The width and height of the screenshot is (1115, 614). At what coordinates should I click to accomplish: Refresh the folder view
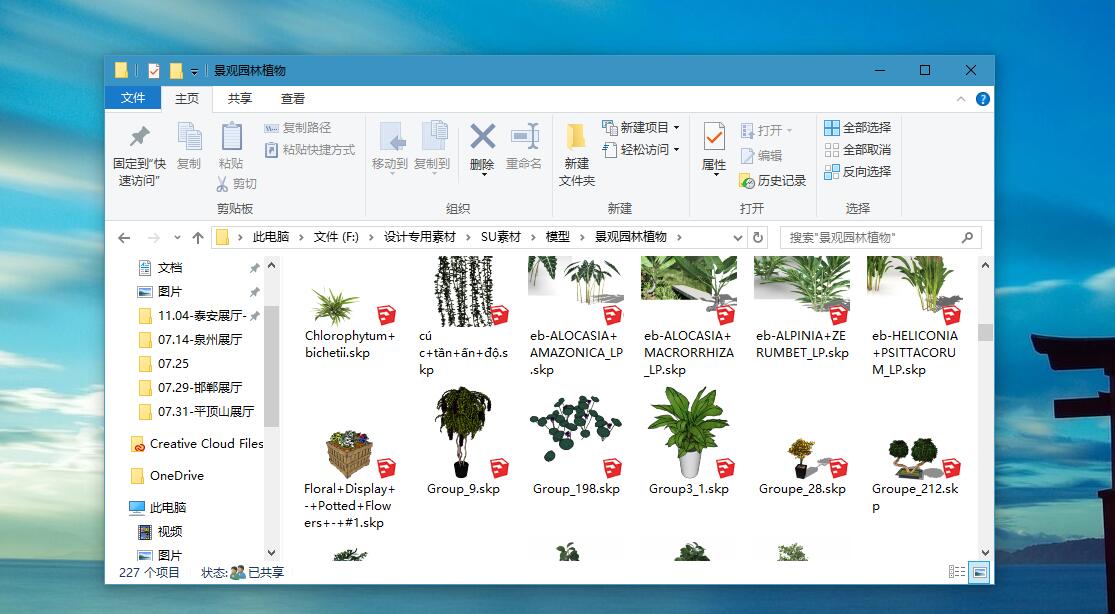coord(758,238)
